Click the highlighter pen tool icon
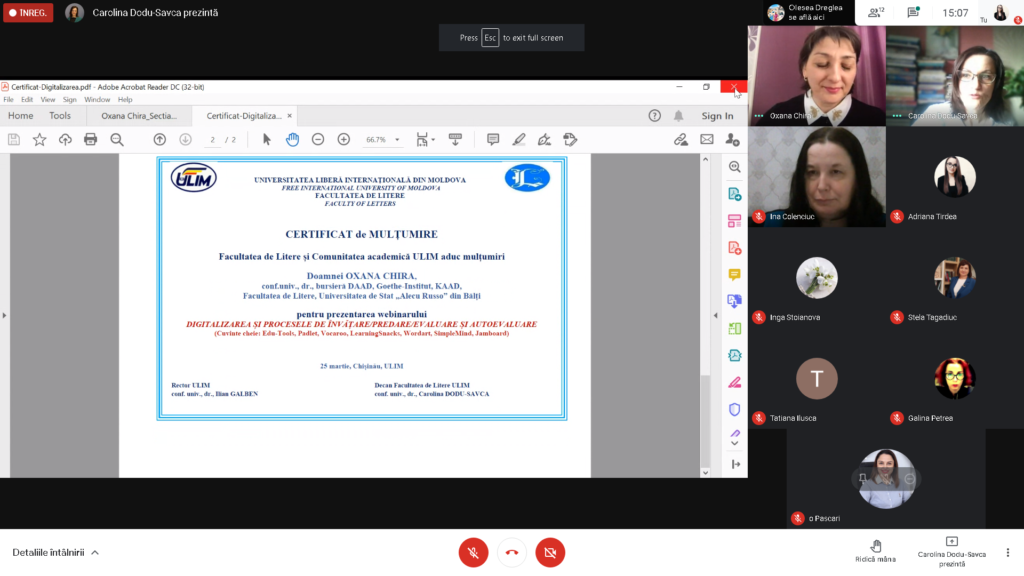 [x=519, y=139]
